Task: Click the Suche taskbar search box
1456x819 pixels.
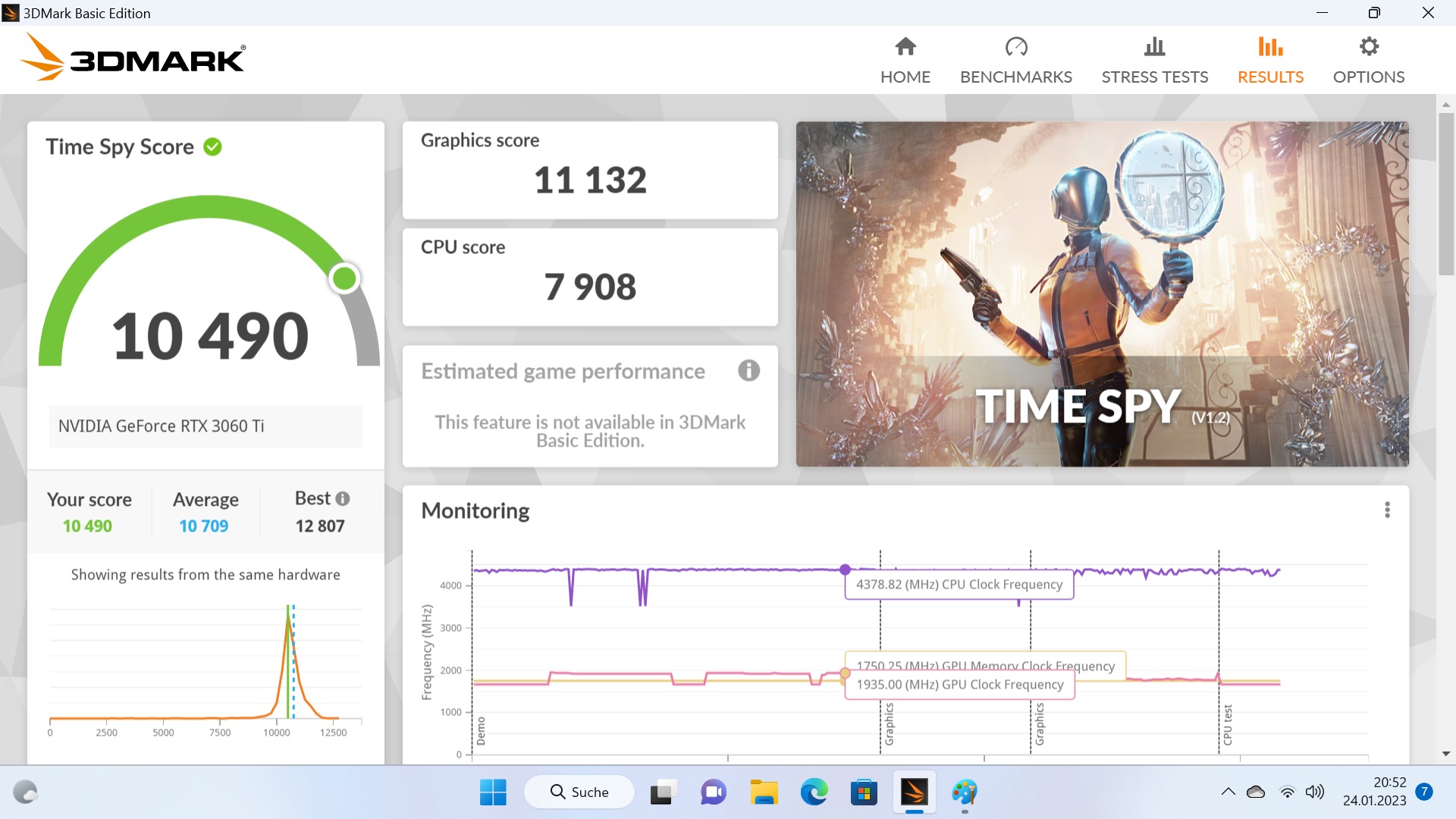Action: click(579, 792)
